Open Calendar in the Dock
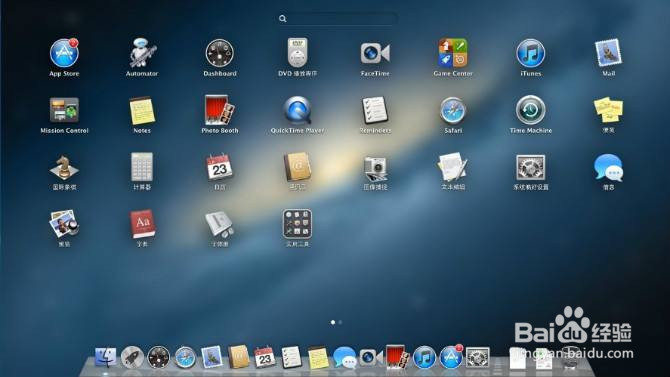The width and height of the screenshot is (670, 377). [265, 357]
